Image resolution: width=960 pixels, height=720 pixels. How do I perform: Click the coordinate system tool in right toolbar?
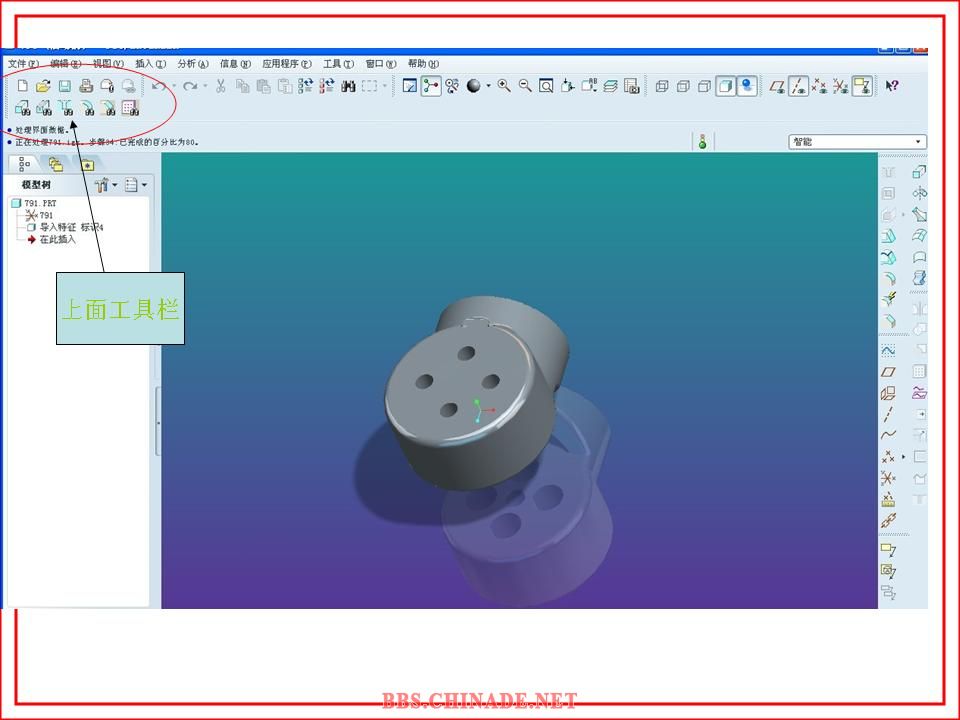pos(888,478)
